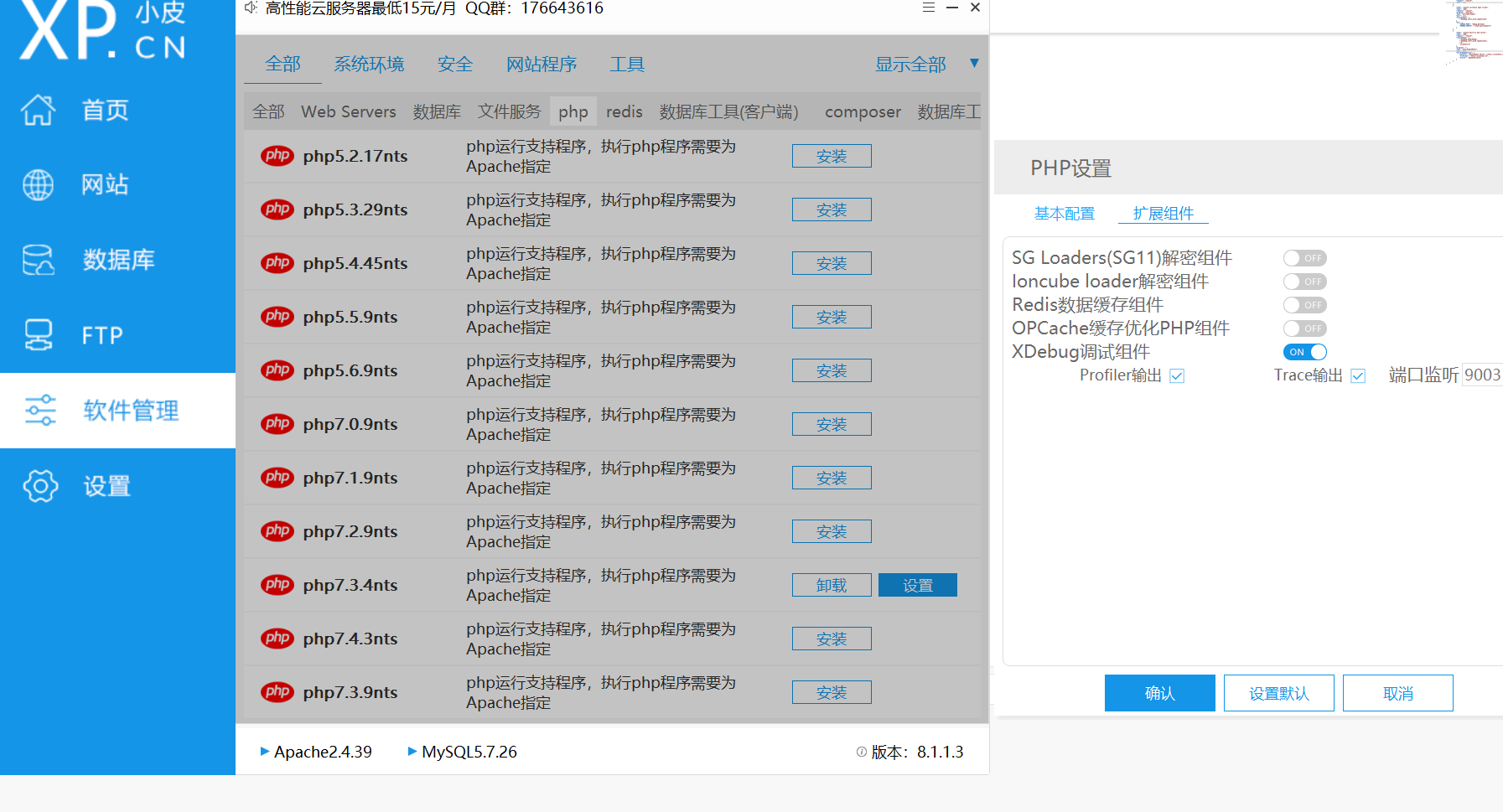Screen dimensions: 1503x812
Task: Open the website globe icon
Action: pyautogui.click(x=39, y=184)
